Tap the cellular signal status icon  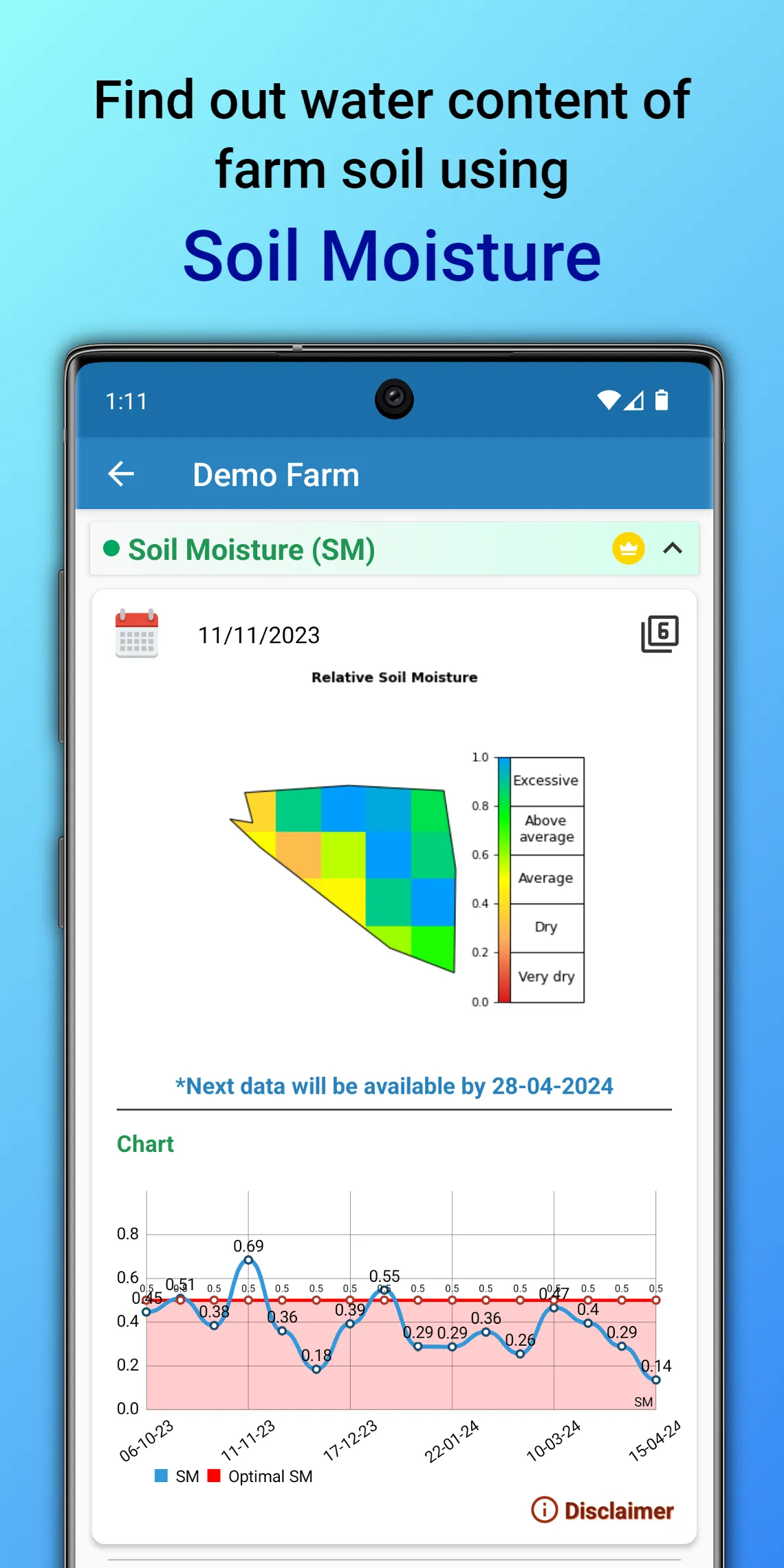tap(634, 400)
